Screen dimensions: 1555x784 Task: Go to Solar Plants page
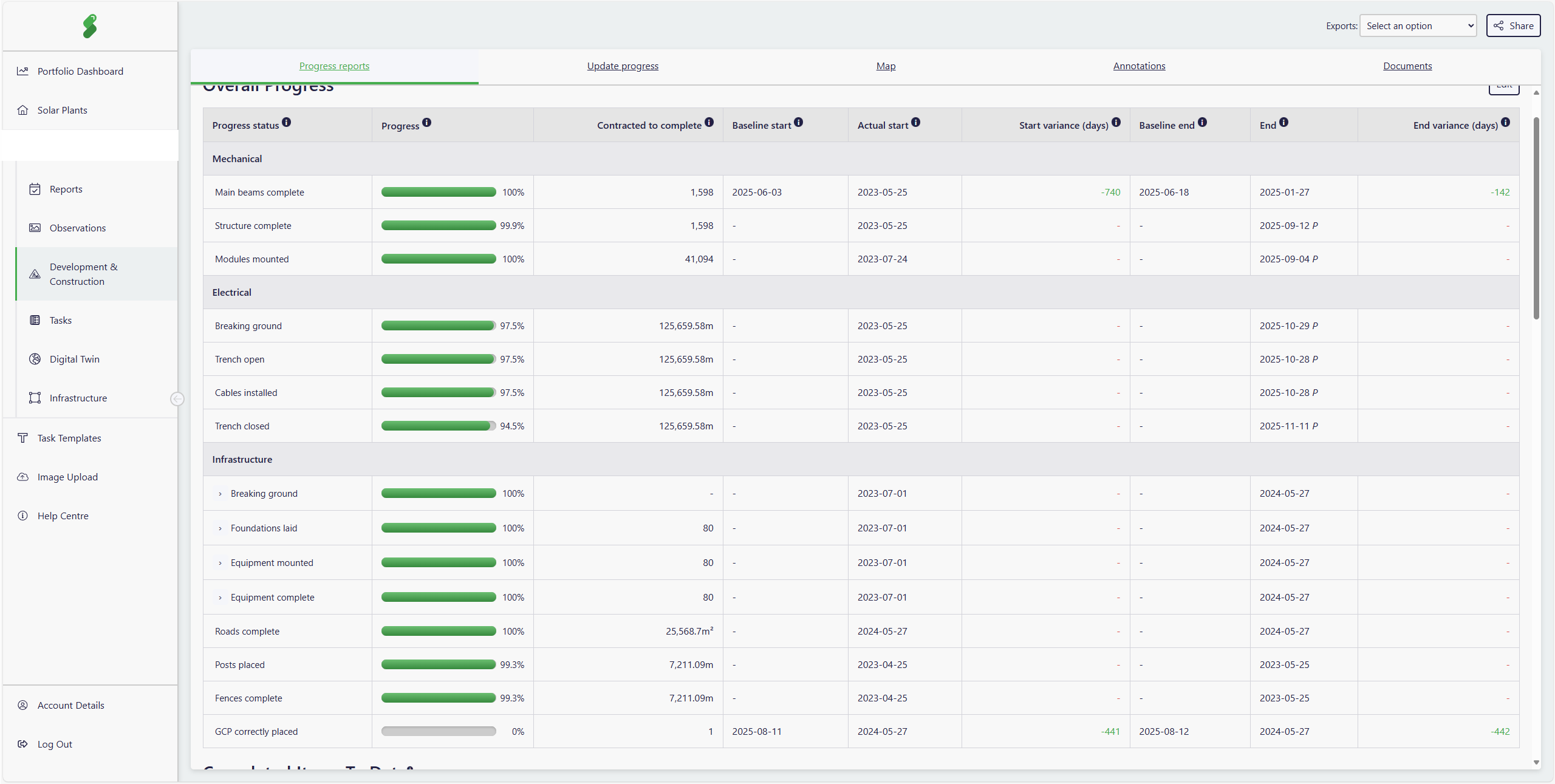62,110
